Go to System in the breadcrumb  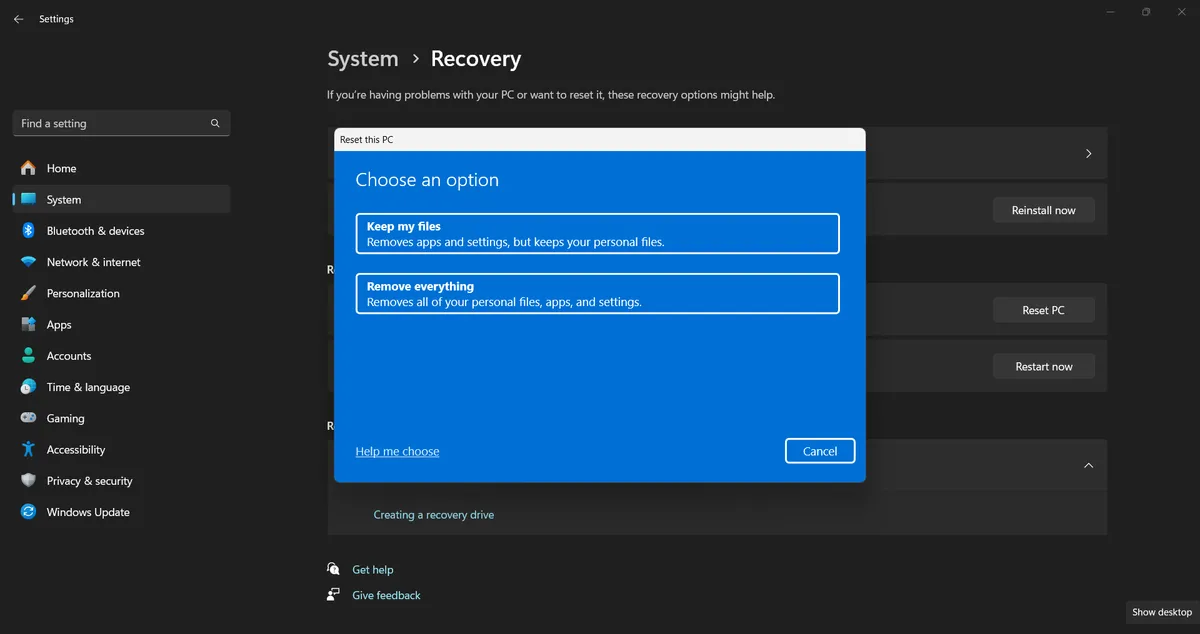tap(363, 59)
